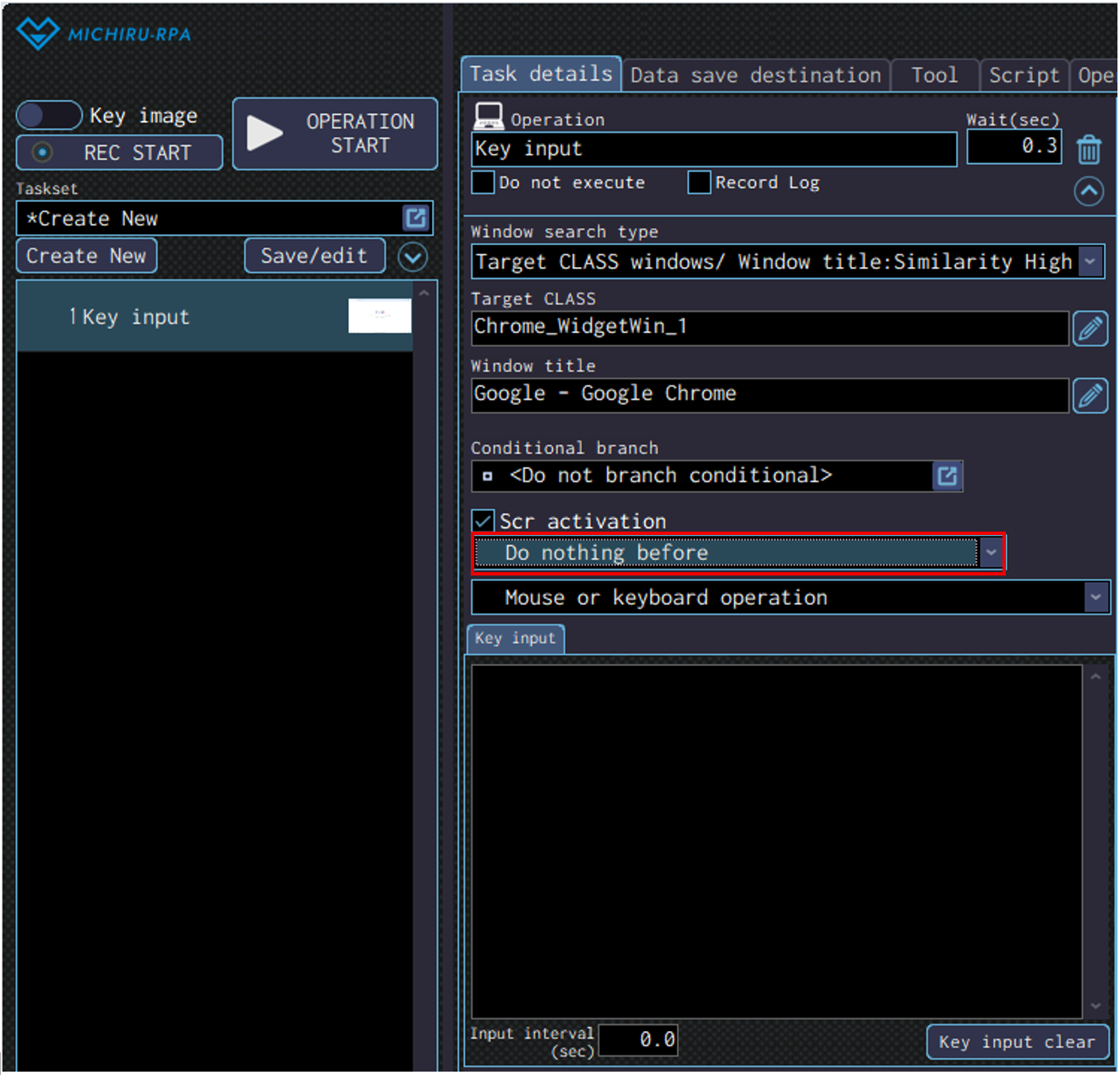Click the Key input clear button
Image resolution: width=1120 pixels, height=1075 pixels.
coord(1016,1042)
